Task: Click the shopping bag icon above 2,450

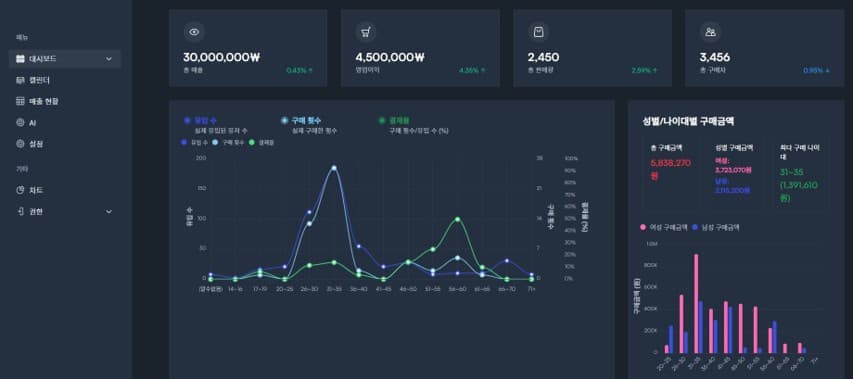Action: pyautogui.click(x=538, y=32)
